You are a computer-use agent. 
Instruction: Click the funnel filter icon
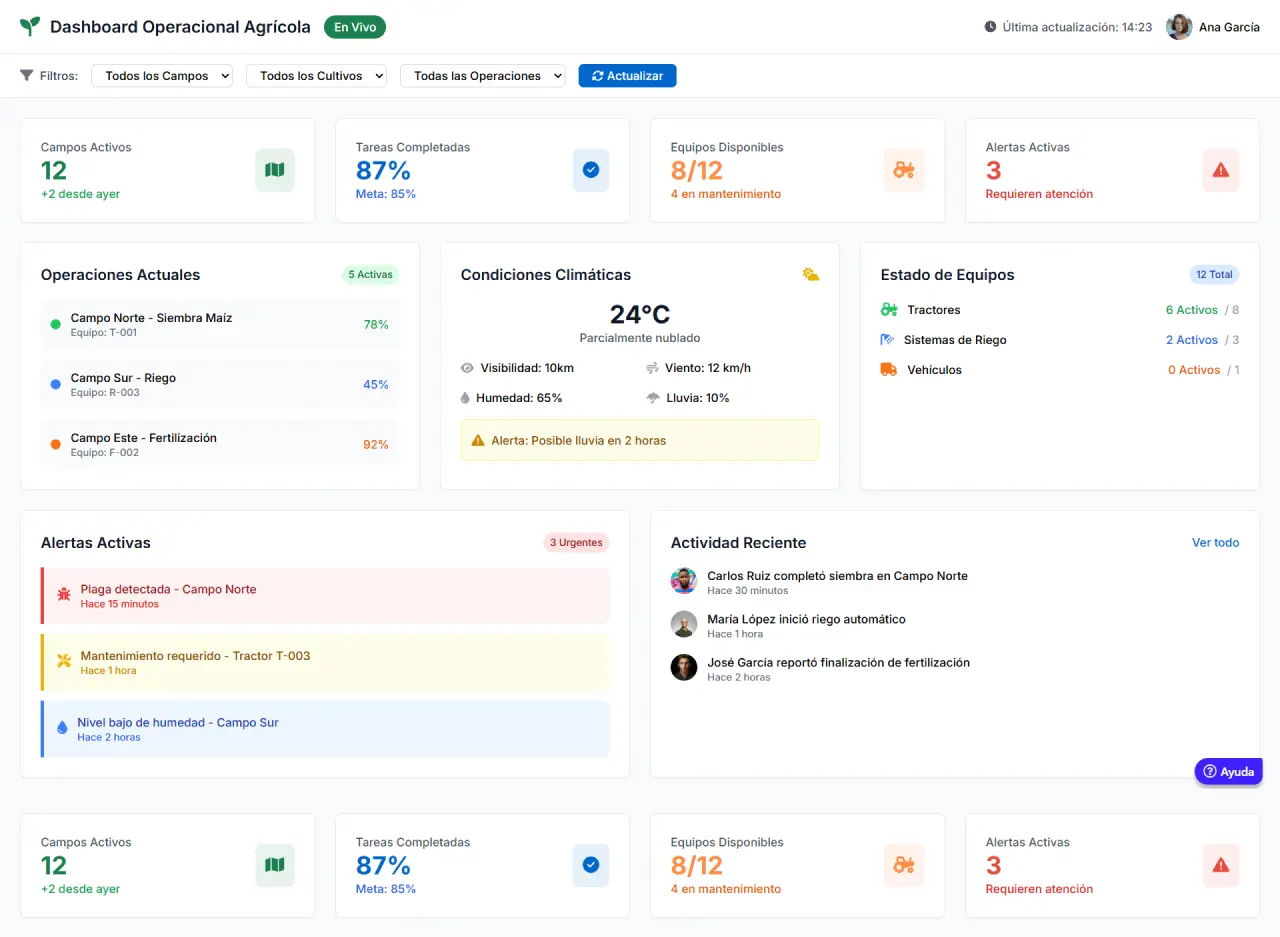27,75
